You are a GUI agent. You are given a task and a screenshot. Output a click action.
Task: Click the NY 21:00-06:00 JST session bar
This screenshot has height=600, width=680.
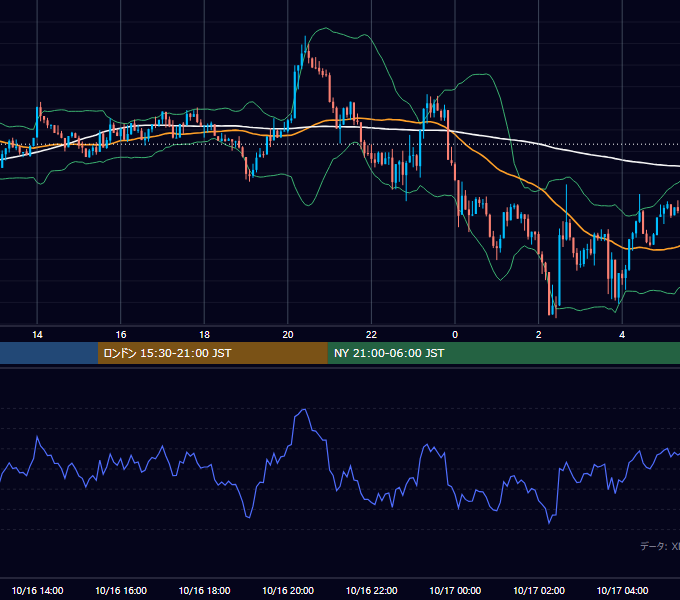503,353
